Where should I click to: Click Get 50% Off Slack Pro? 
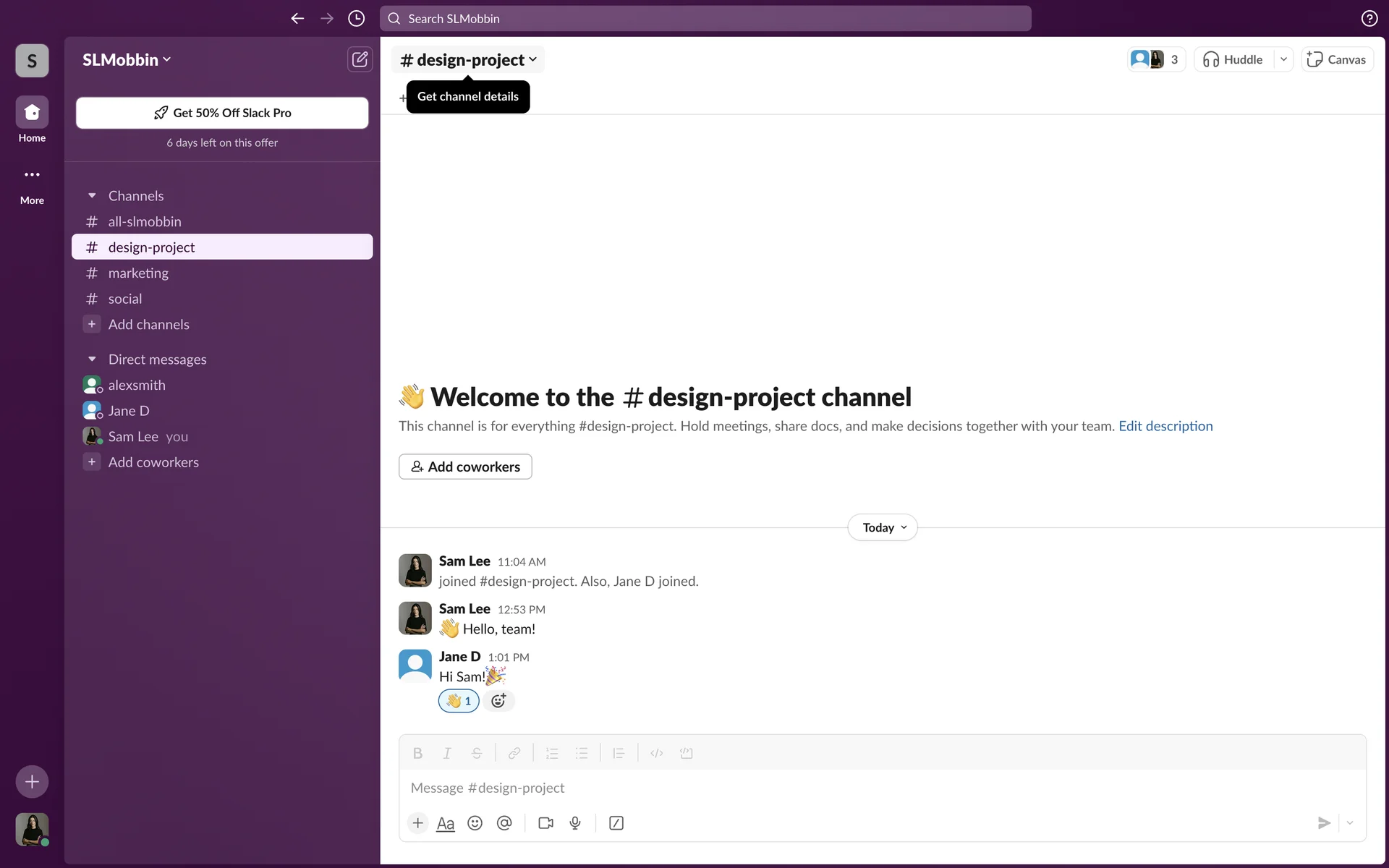222,113
